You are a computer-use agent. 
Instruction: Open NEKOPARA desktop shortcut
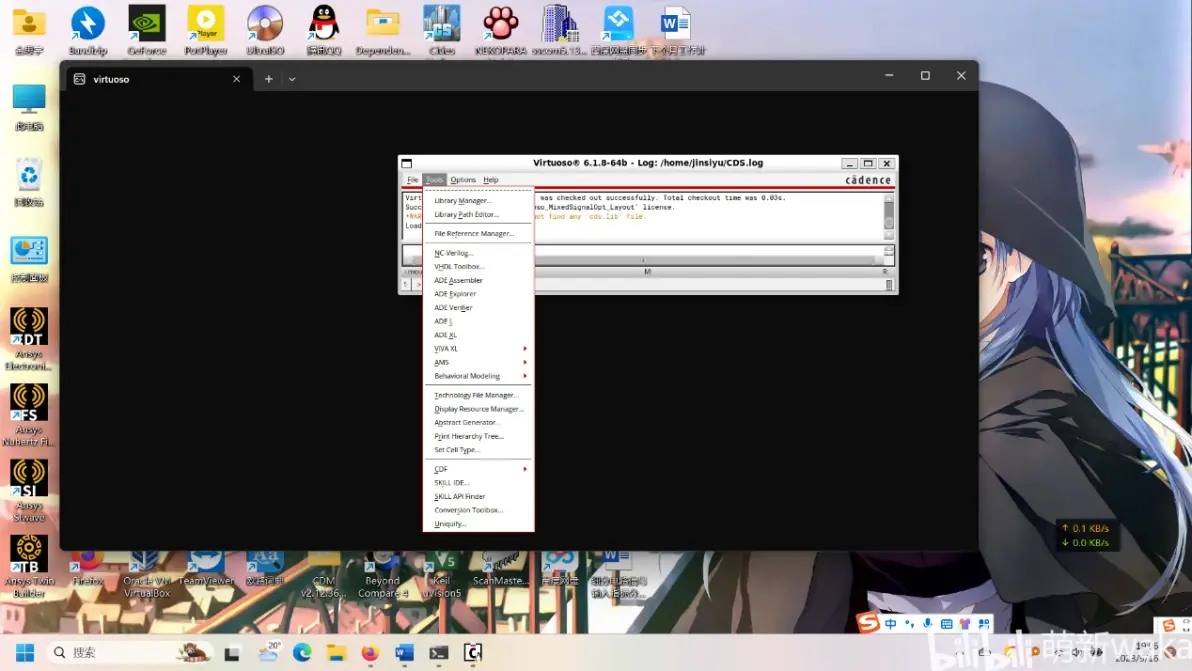click(x=500, y=30)
